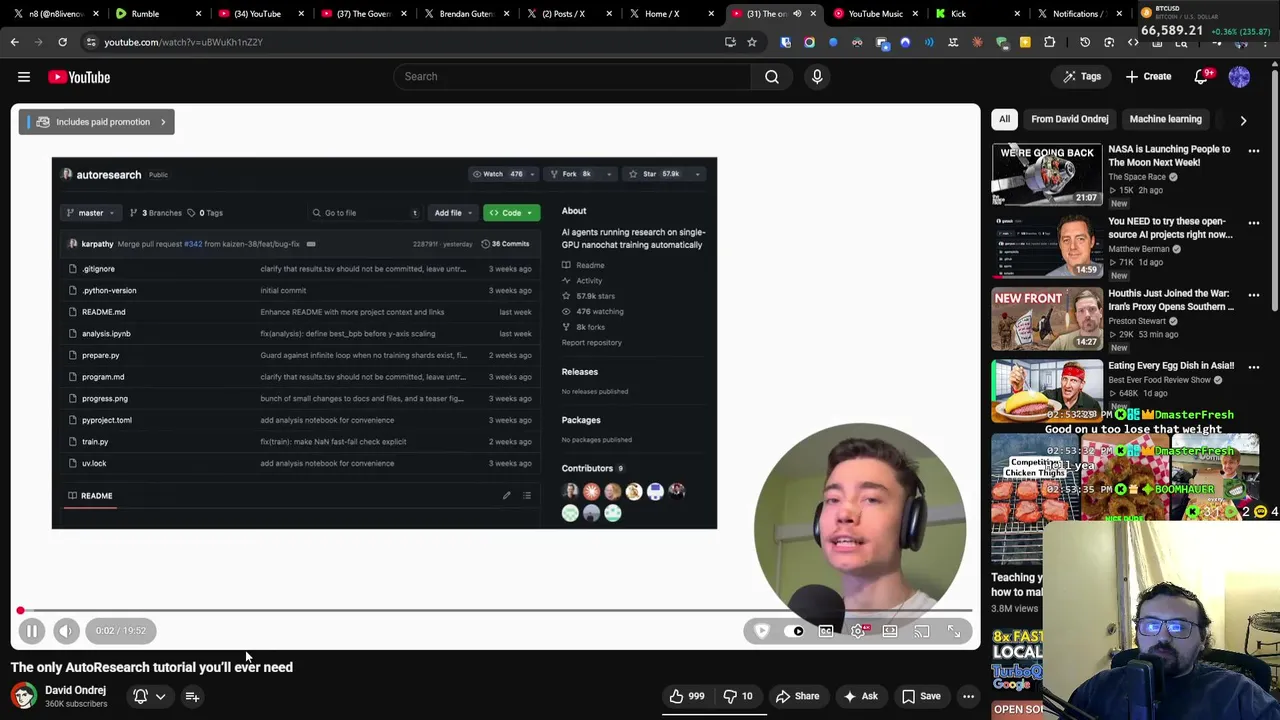Open the YouTube notifications bell
The image size is (1280, 720).
pos(1203,76)
